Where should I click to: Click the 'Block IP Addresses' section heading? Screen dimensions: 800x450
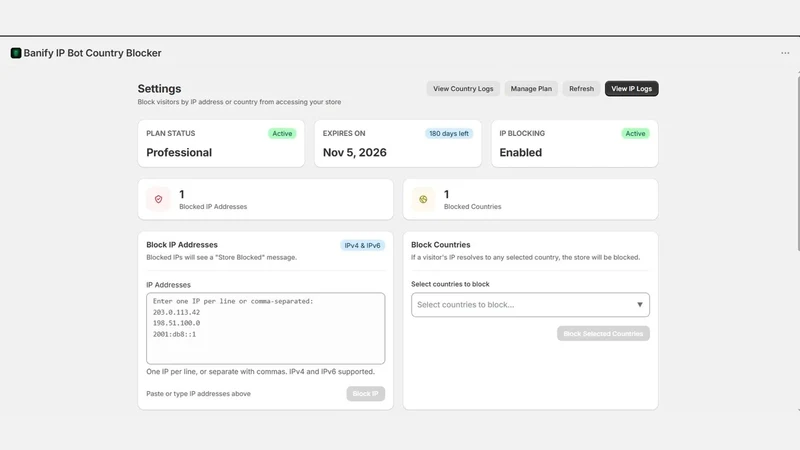182,245
